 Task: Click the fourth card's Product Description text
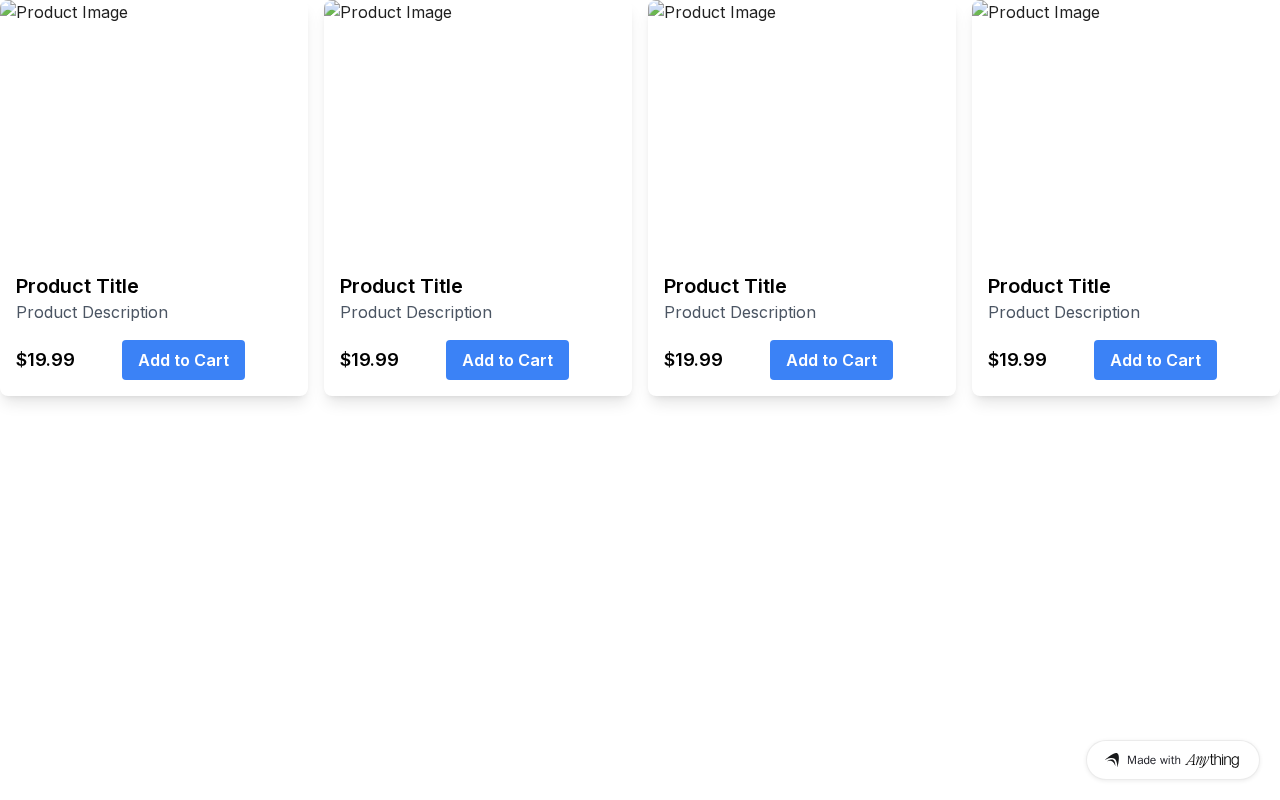pyautogui.click(x=1064, y=312)
